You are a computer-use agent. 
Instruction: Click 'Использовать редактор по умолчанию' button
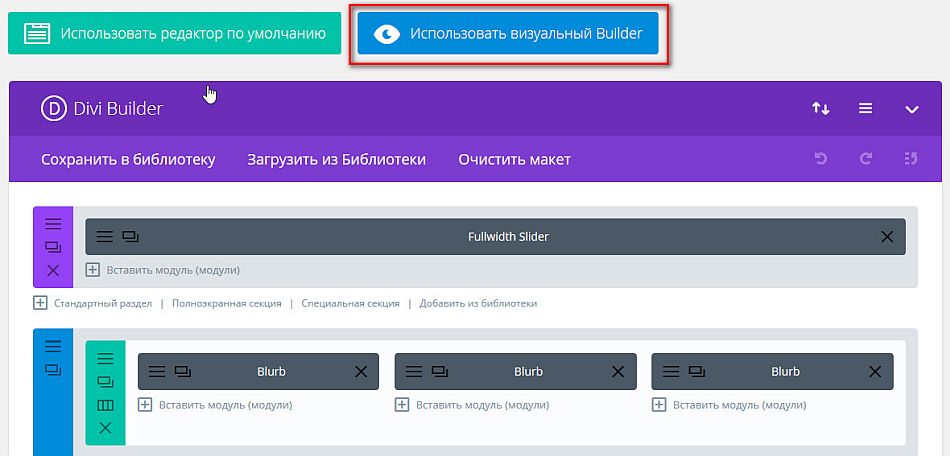click(x=174, y=33)
